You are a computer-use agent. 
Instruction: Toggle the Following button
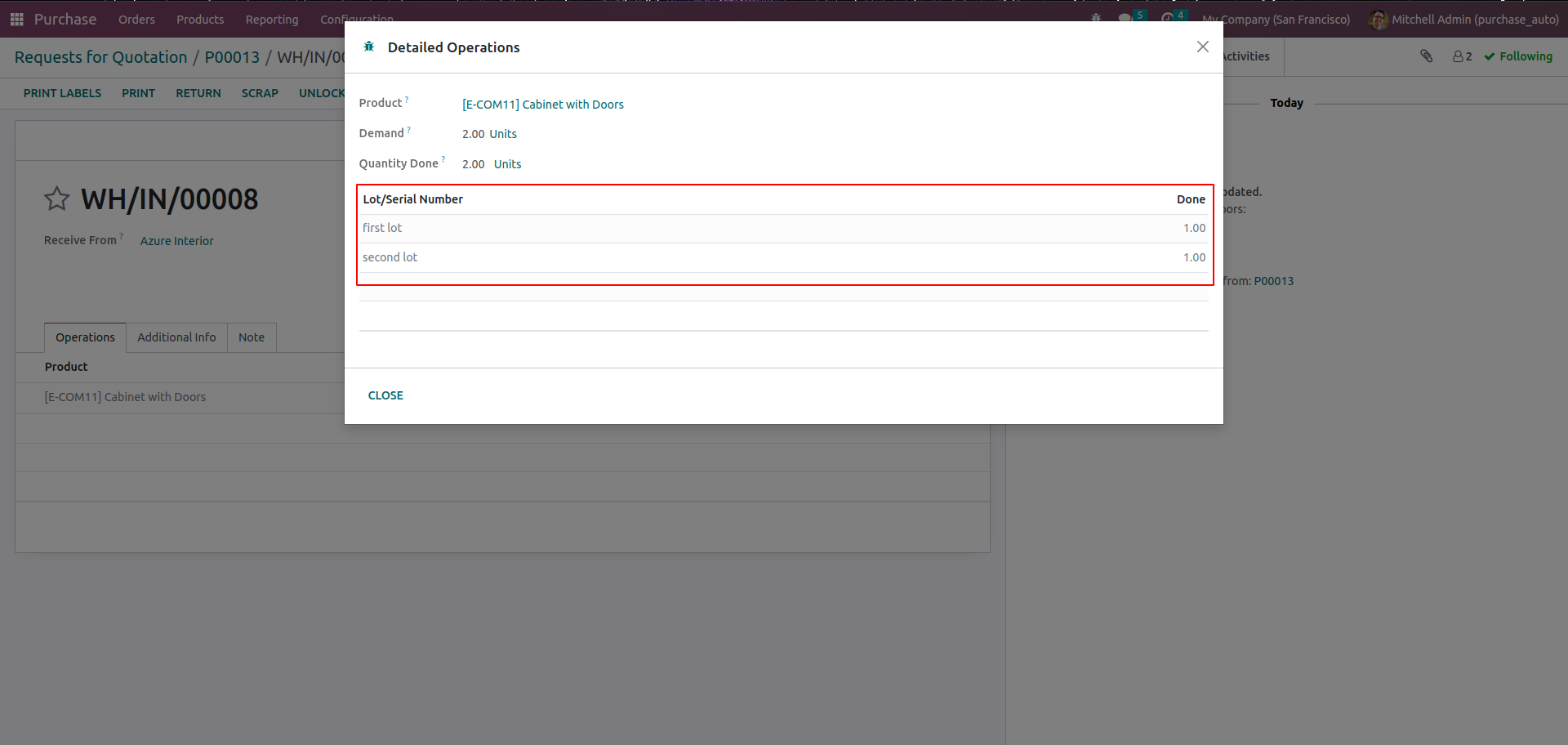click(1518, 56)
